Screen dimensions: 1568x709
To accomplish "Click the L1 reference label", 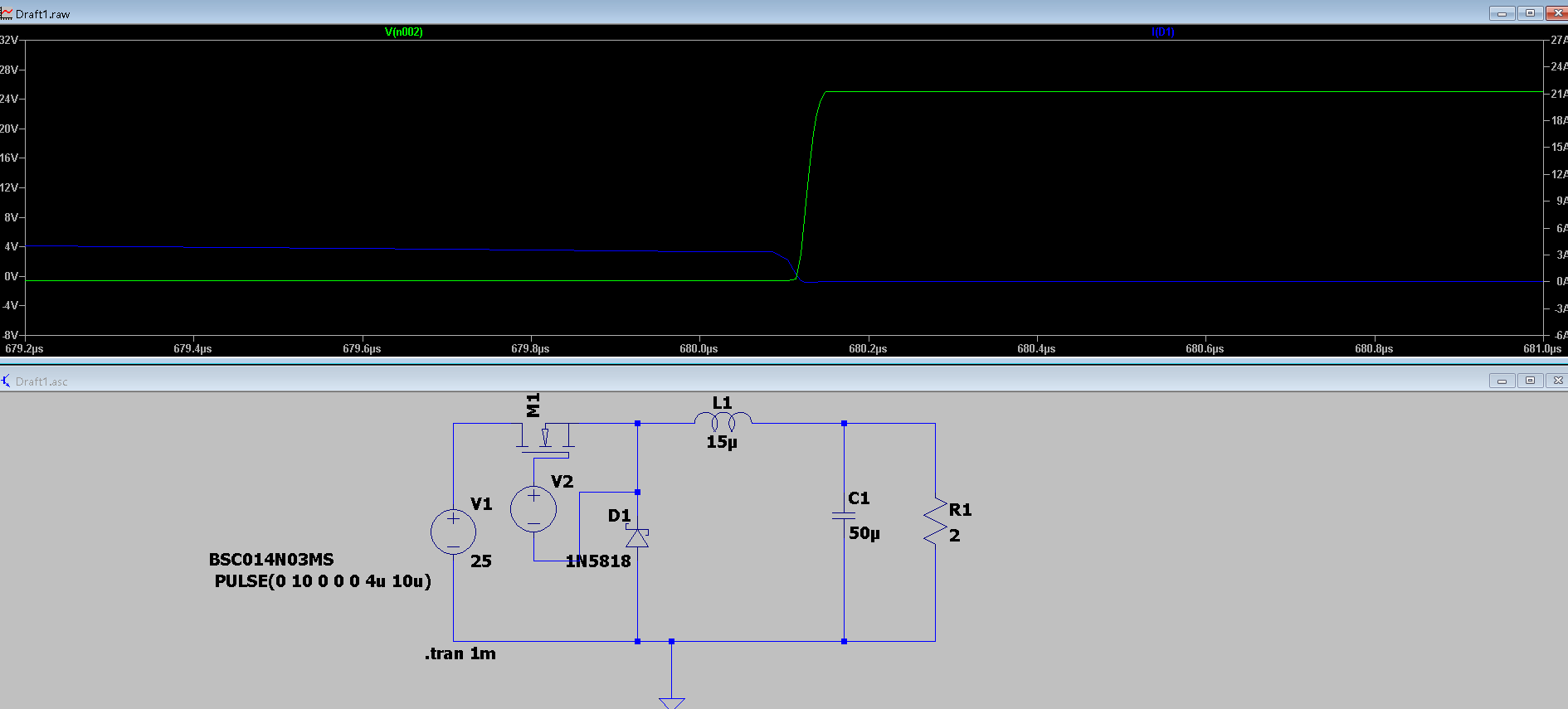I will click(x=723, y=403).
